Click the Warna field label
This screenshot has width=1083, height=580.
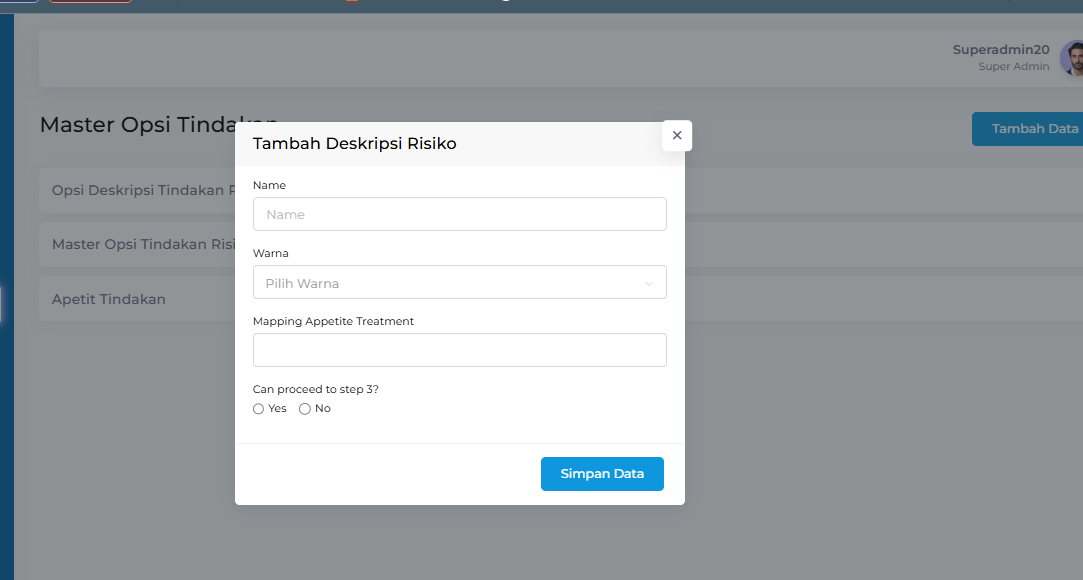click(x=270, y=253)
